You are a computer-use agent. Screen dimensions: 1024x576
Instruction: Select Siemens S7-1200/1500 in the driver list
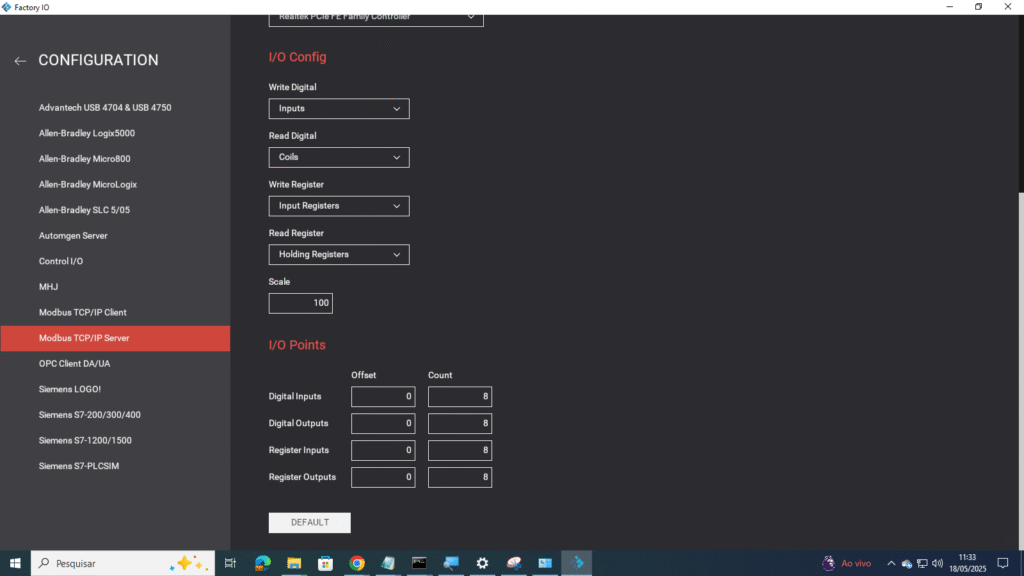pos(85,441)
